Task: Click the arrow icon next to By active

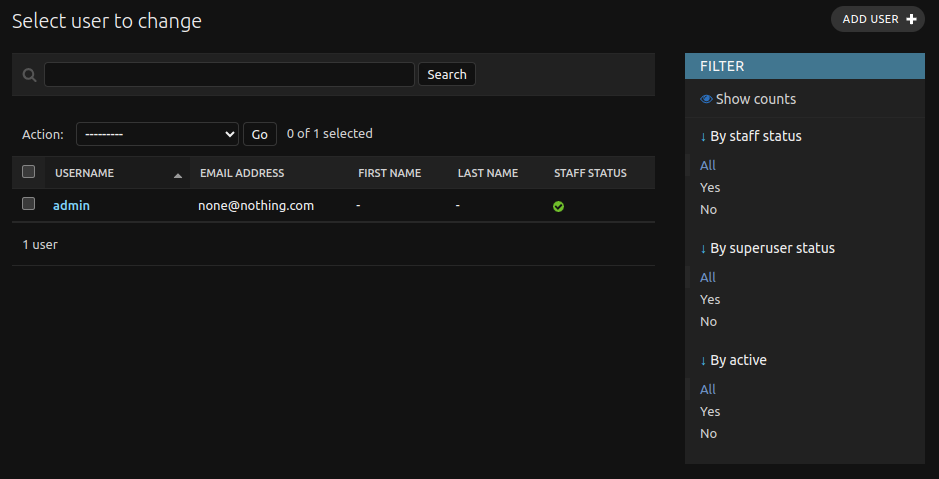Action: tap(703, 360)
